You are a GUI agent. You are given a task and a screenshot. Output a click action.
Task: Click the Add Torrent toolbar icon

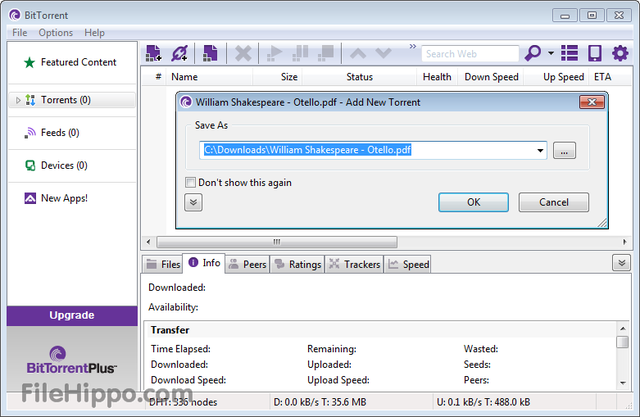[x=153, y=53]
